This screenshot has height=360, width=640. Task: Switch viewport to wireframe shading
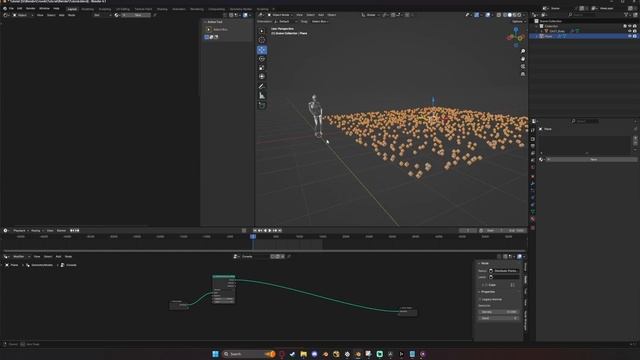[x=504, y=15]
